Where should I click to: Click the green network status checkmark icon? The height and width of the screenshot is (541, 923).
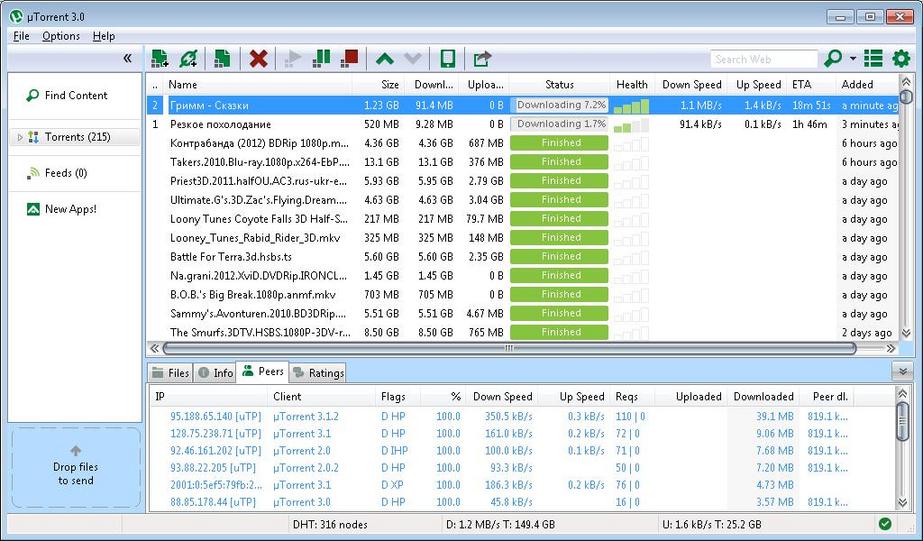pyautogui.click(x=885, y=523)
